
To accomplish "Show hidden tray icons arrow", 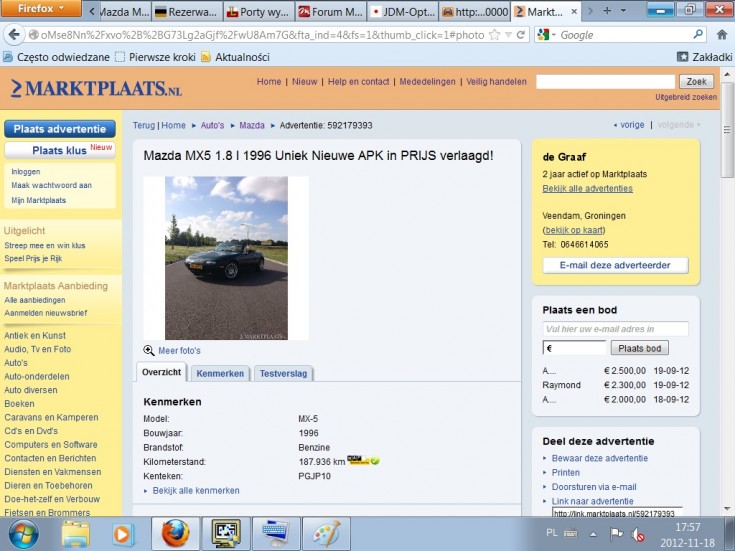I will click(593, 534).
